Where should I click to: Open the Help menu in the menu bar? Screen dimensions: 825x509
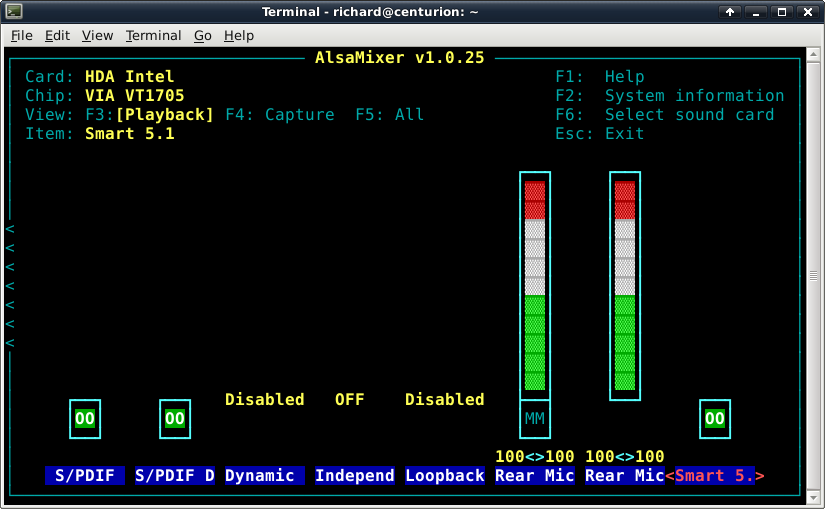coord(239,35)
